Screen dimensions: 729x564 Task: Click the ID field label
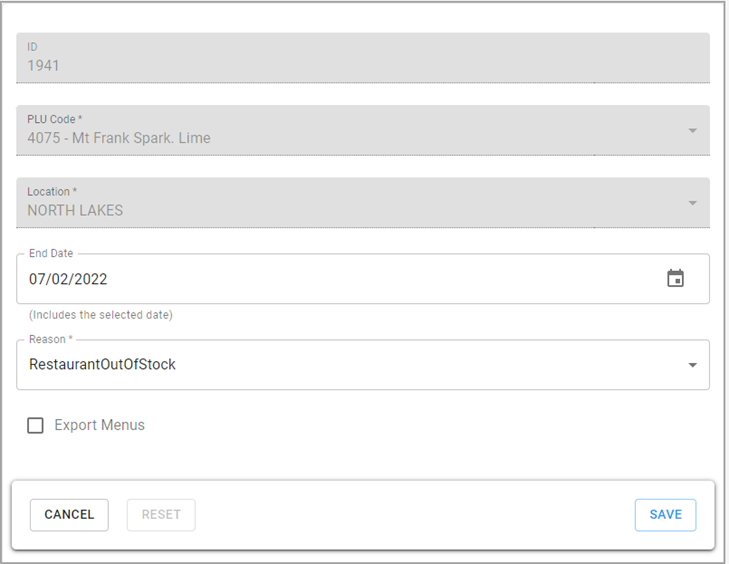[x=32, y=47]
